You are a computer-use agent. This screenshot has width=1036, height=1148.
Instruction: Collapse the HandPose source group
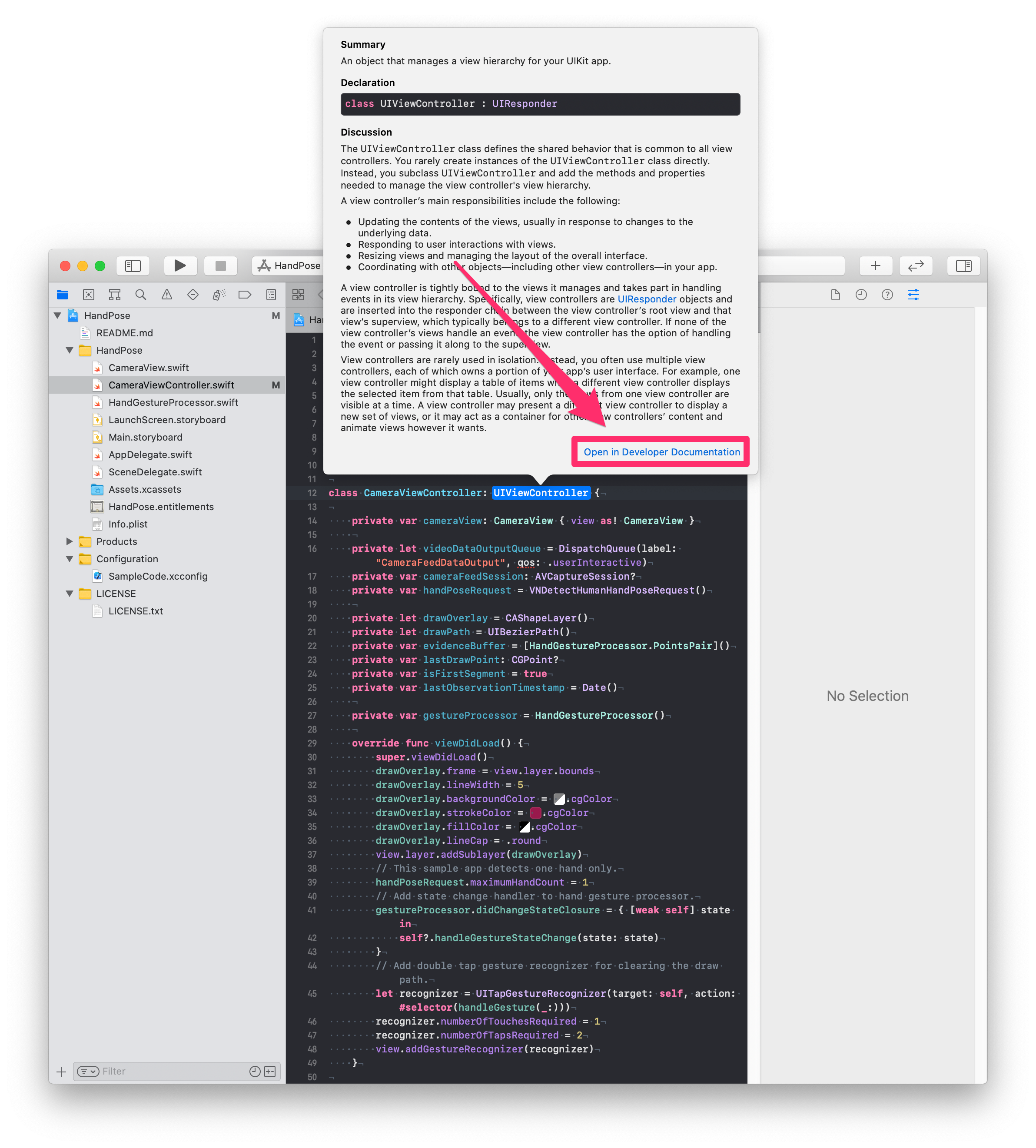click(70, 350)
